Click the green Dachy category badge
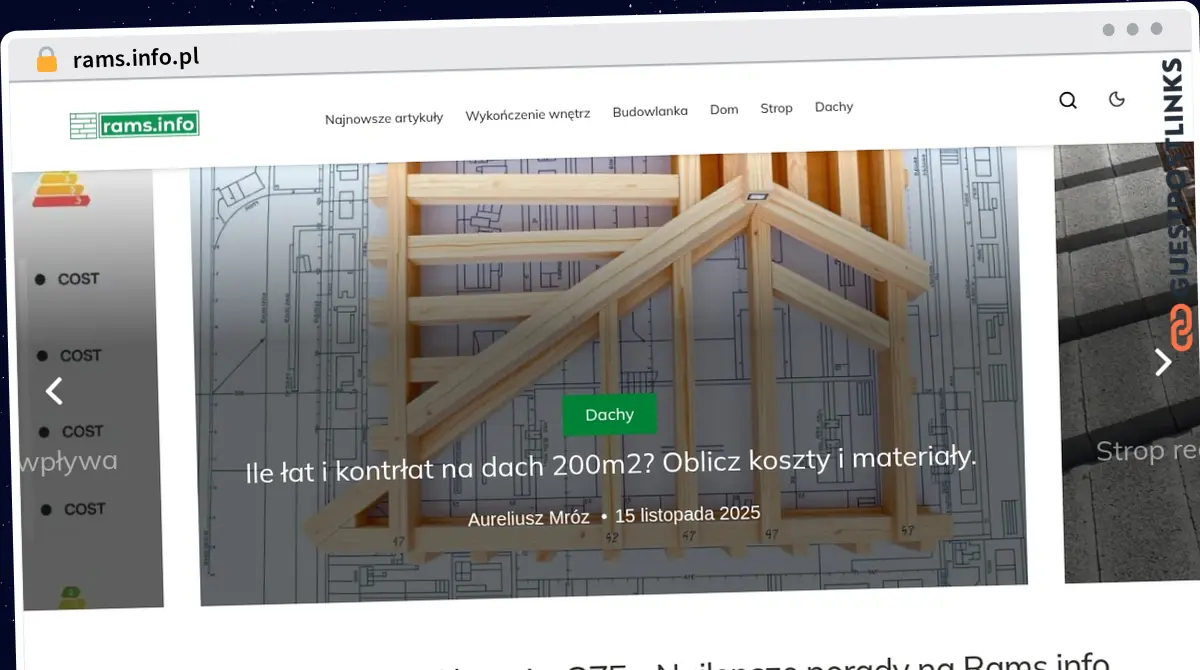This screenshot has height=670, width=1200. click(609, 414)
